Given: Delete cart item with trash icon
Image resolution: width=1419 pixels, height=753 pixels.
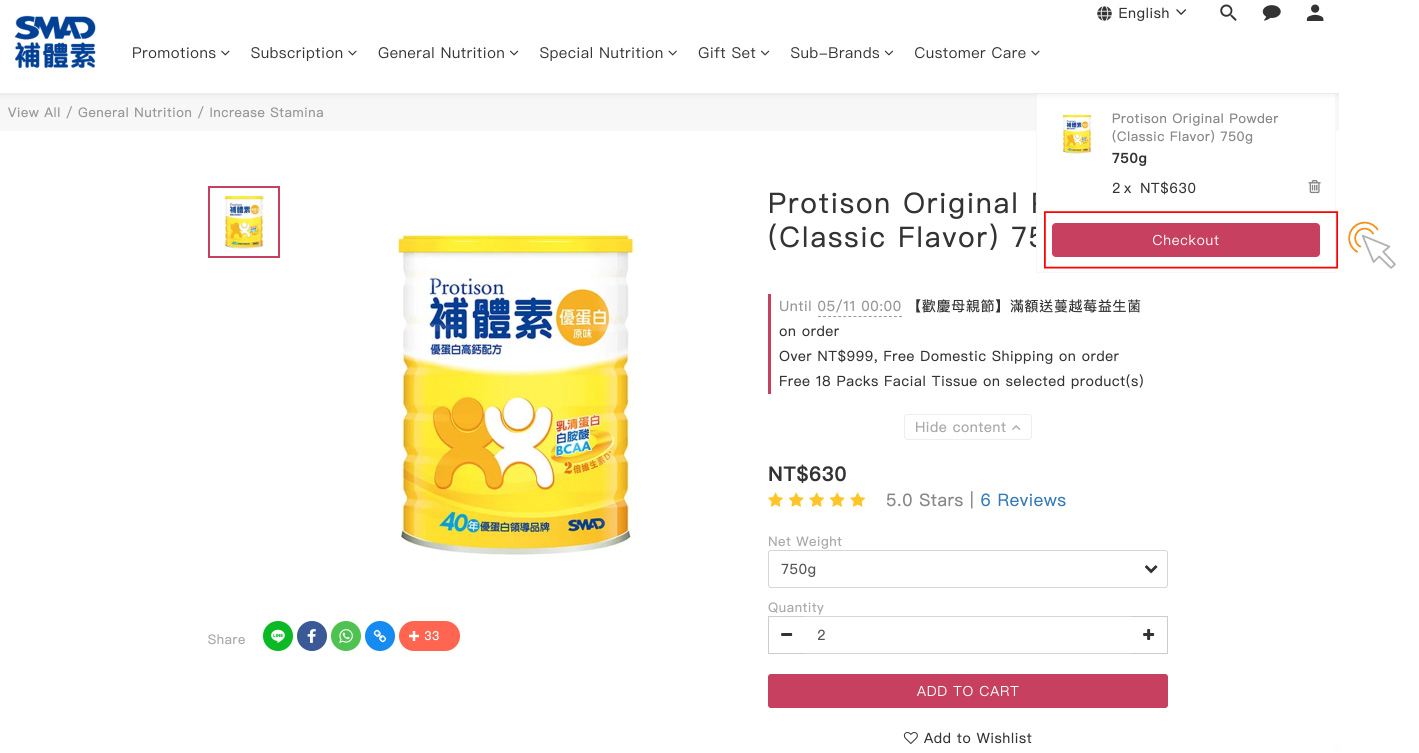Looking at the screenshot, I should tap(1314, 187).
